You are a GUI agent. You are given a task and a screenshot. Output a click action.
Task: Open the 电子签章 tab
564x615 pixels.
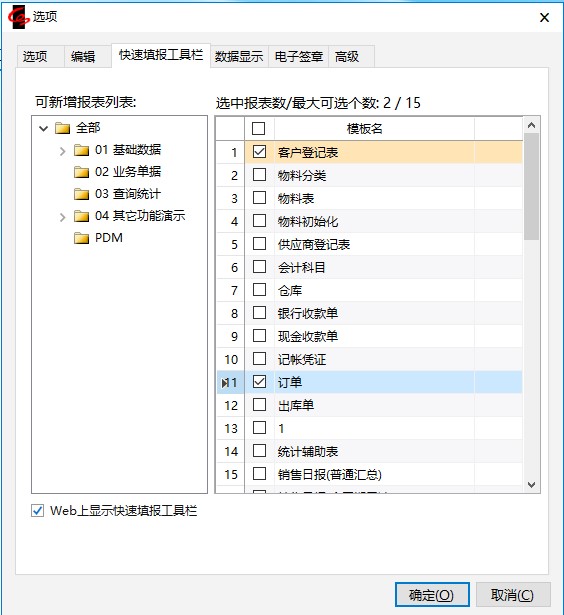[298, 56]
